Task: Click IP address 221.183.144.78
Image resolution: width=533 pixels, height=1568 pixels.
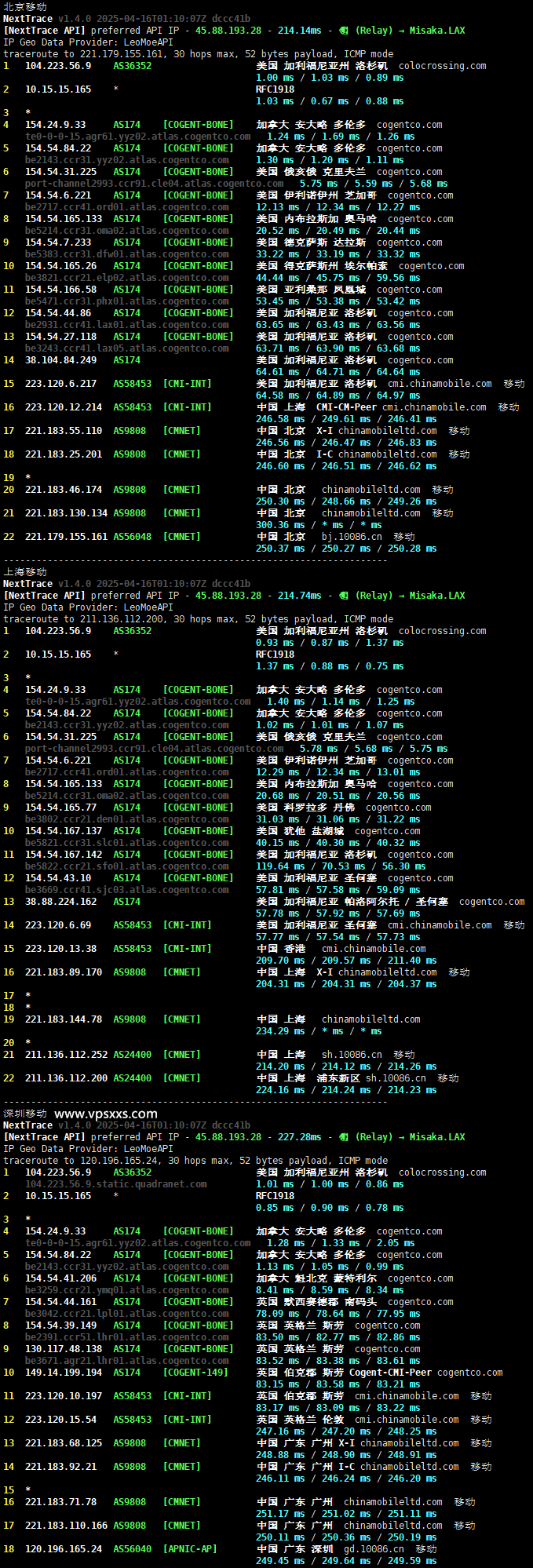Action: [64, 1019]
